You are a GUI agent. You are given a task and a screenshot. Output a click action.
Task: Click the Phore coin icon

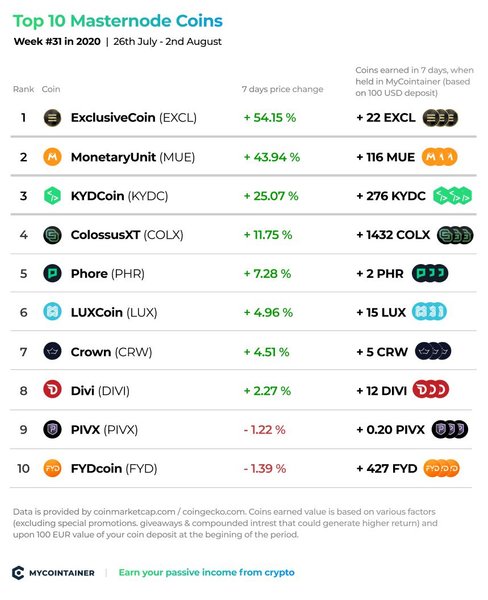52,274
